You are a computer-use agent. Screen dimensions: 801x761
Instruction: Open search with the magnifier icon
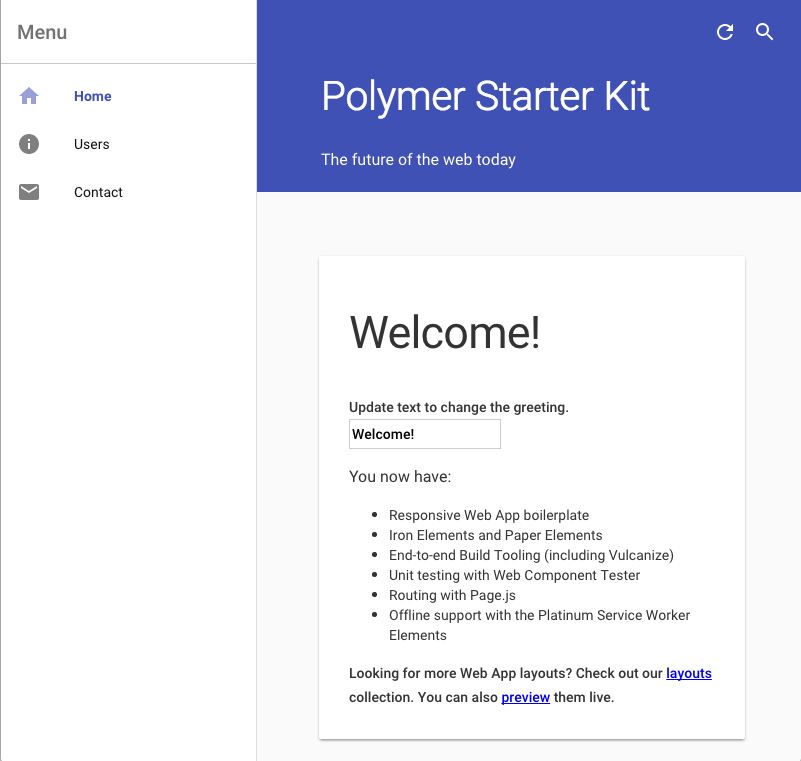tap(764, 32)
